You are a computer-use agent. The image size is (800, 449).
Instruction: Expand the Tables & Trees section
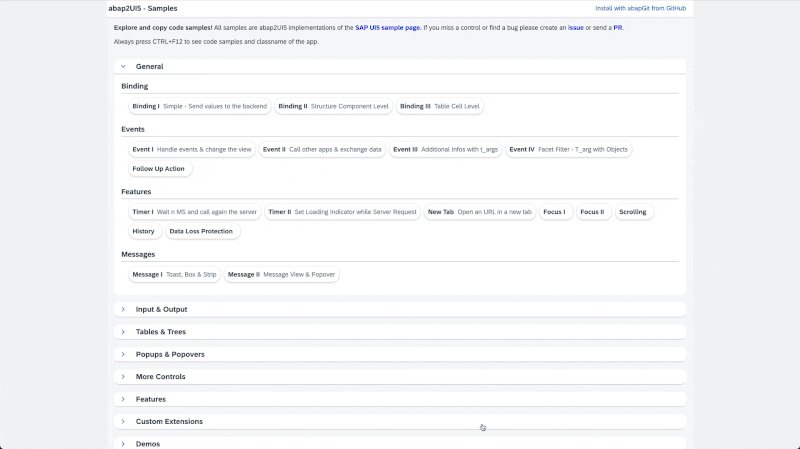400,332
